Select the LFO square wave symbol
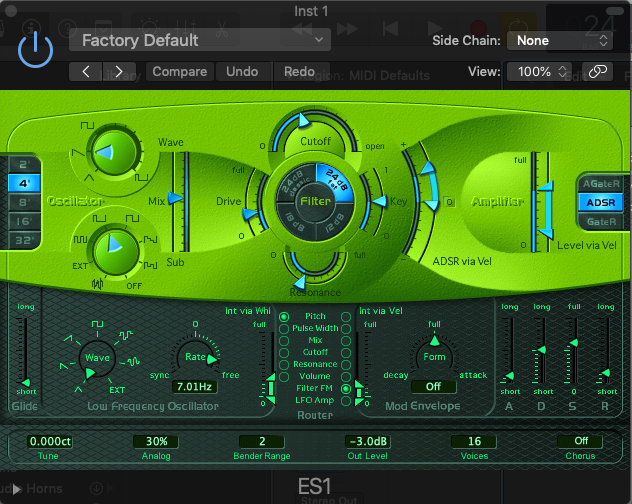The width and height of the screenshot is (632, 504). pos(97,324)
